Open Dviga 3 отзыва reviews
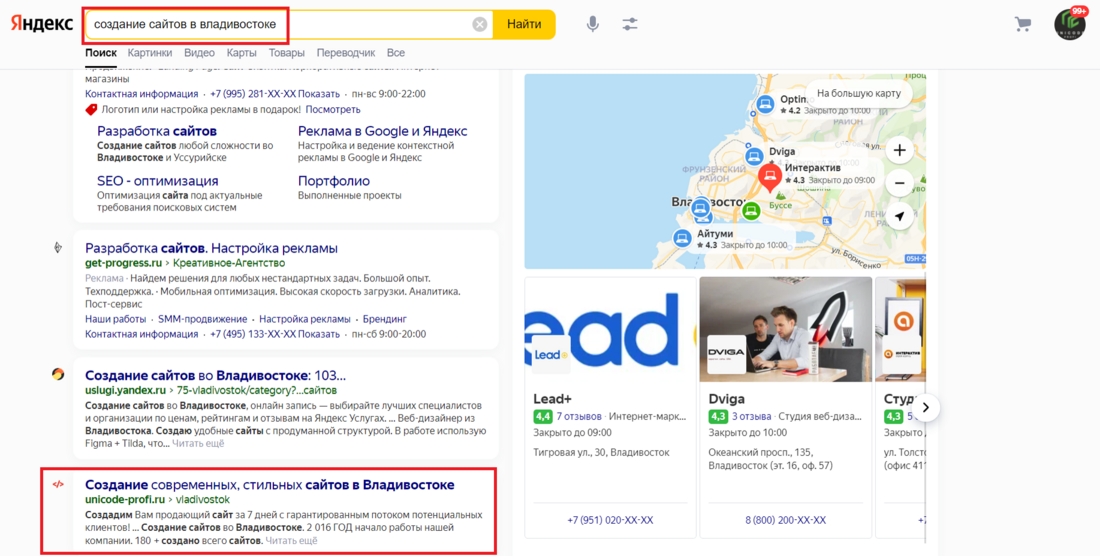 coord(751,416)
